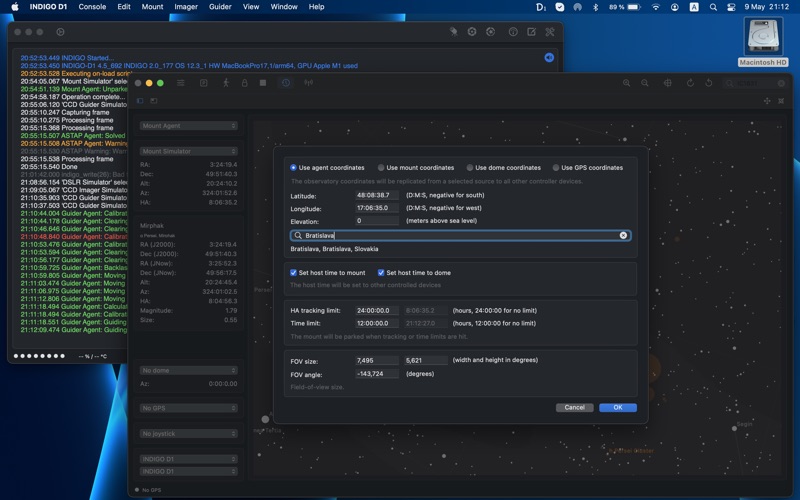
Task: Click the zoom out magnifier icon
Action: (645, 83)
